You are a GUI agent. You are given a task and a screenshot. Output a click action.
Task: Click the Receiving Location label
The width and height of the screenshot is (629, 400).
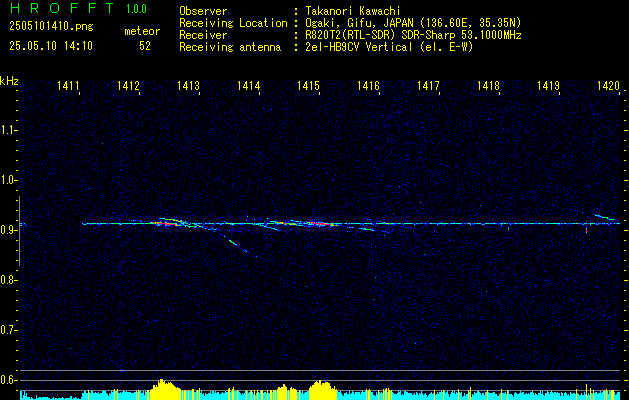click(x=233, y=23)
